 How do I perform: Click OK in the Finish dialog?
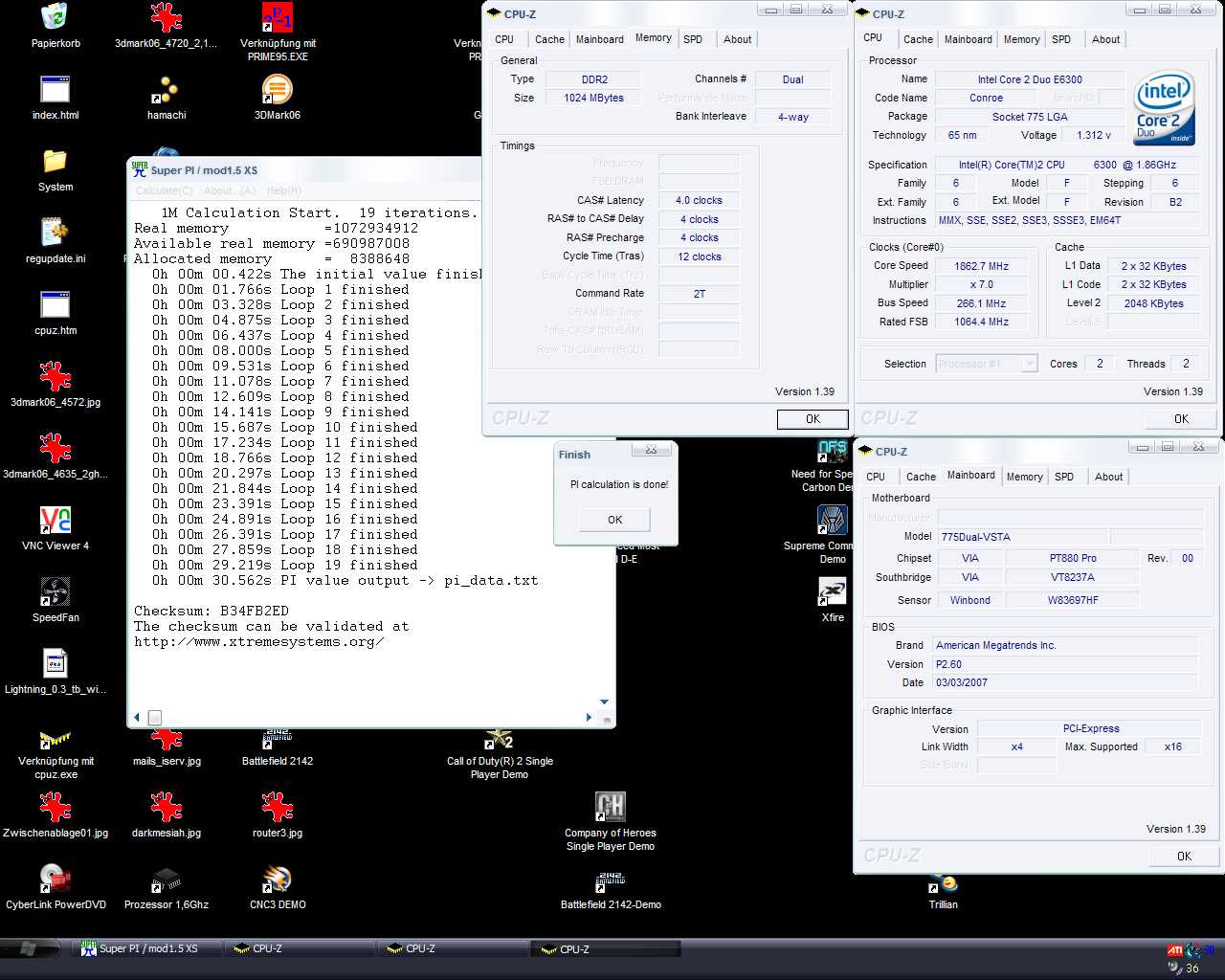click(614, 520)
